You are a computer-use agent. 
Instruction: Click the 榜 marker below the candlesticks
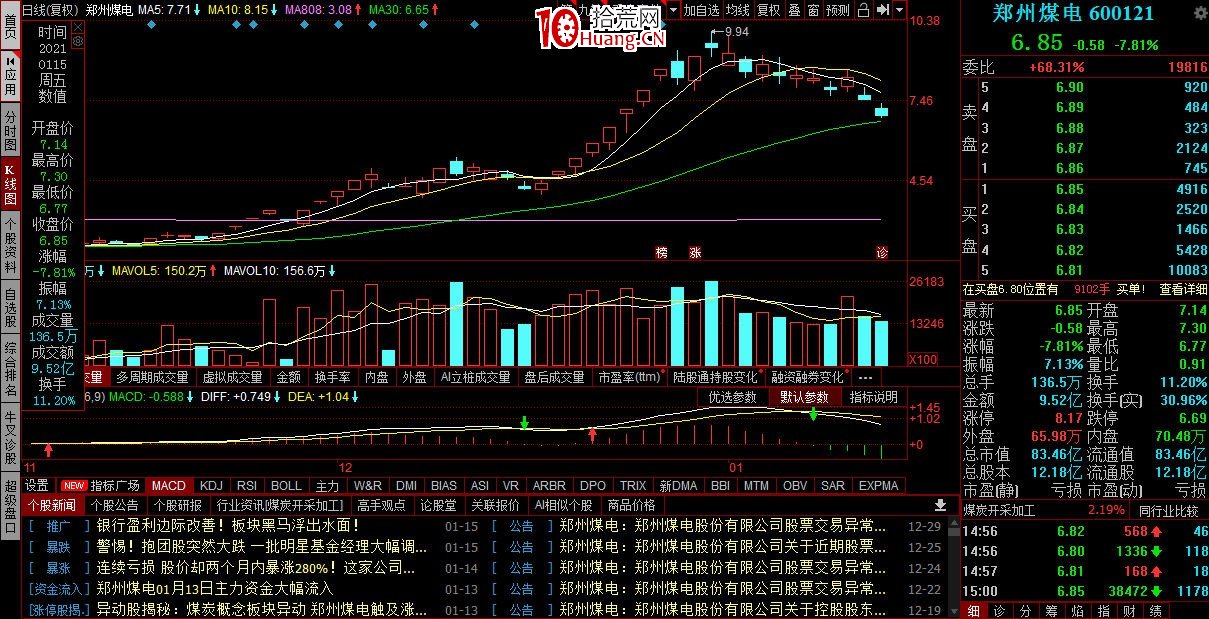coord(661,252)
